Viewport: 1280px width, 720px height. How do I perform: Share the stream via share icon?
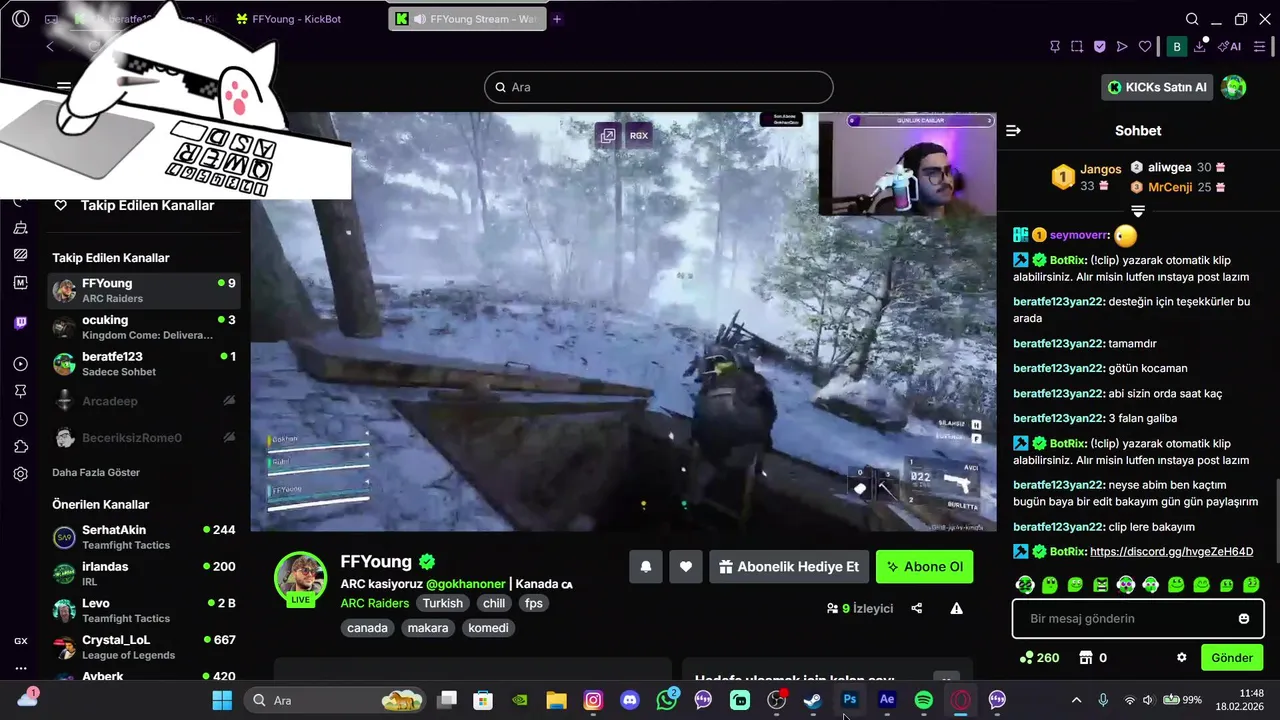[x=917, y=608]
